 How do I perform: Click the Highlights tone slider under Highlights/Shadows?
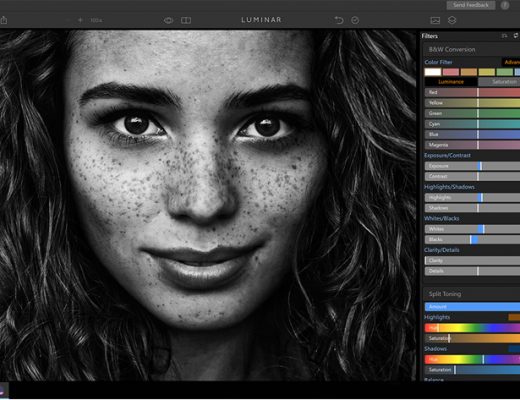point(472,198)
